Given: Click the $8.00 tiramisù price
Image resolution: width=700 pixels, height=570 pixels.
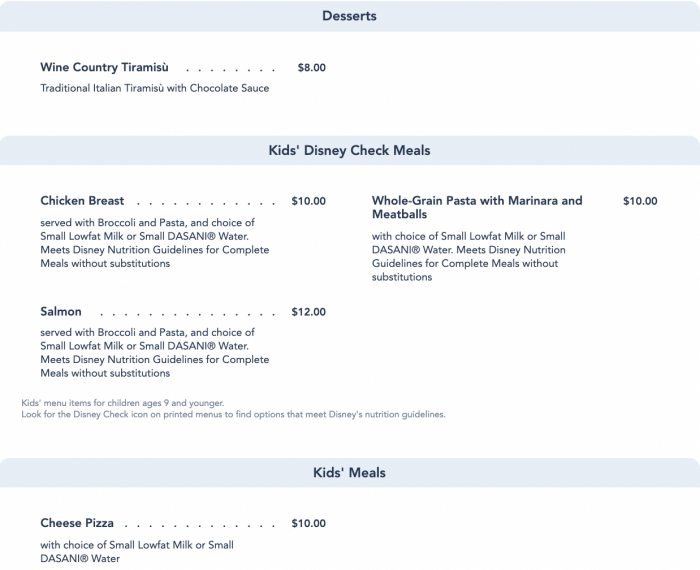Looking at the screenshot, I should pos(312,68).
